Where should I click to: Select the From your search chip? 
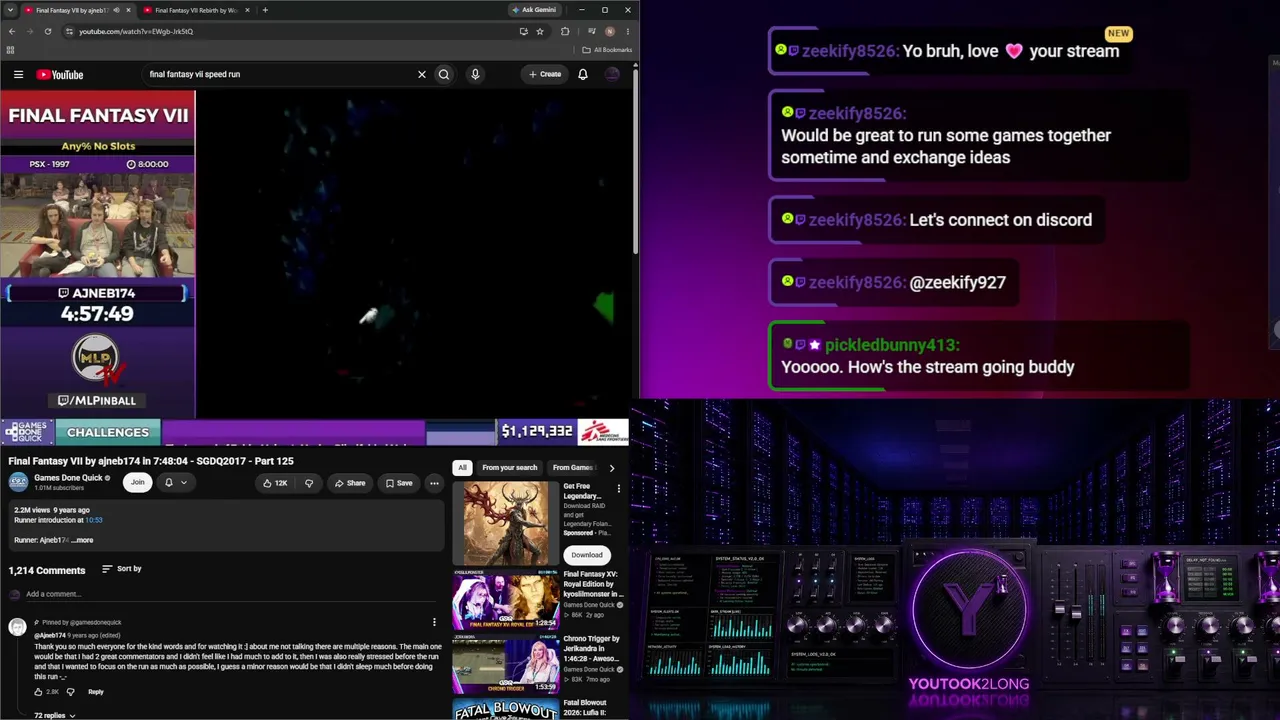point(510,468)
